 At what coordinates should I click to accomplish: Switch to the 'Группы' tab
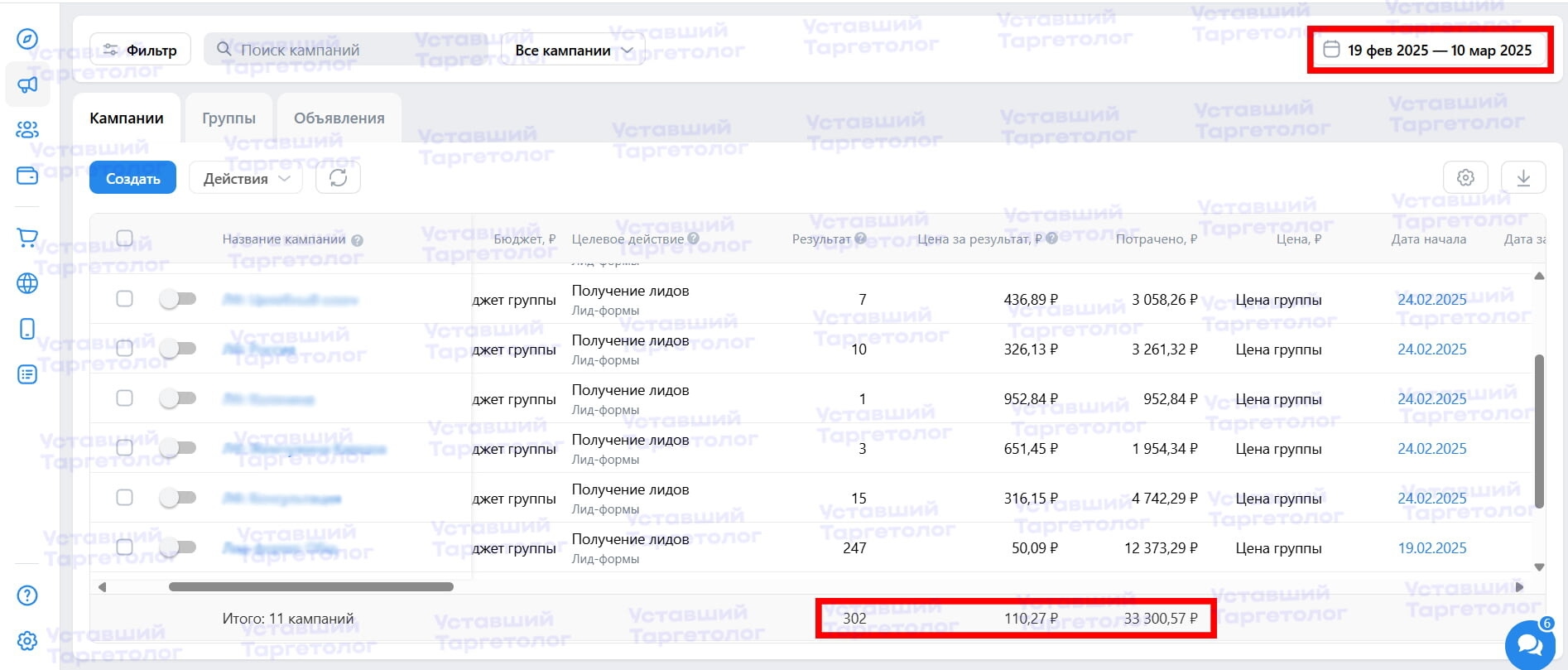pos(228,118)
